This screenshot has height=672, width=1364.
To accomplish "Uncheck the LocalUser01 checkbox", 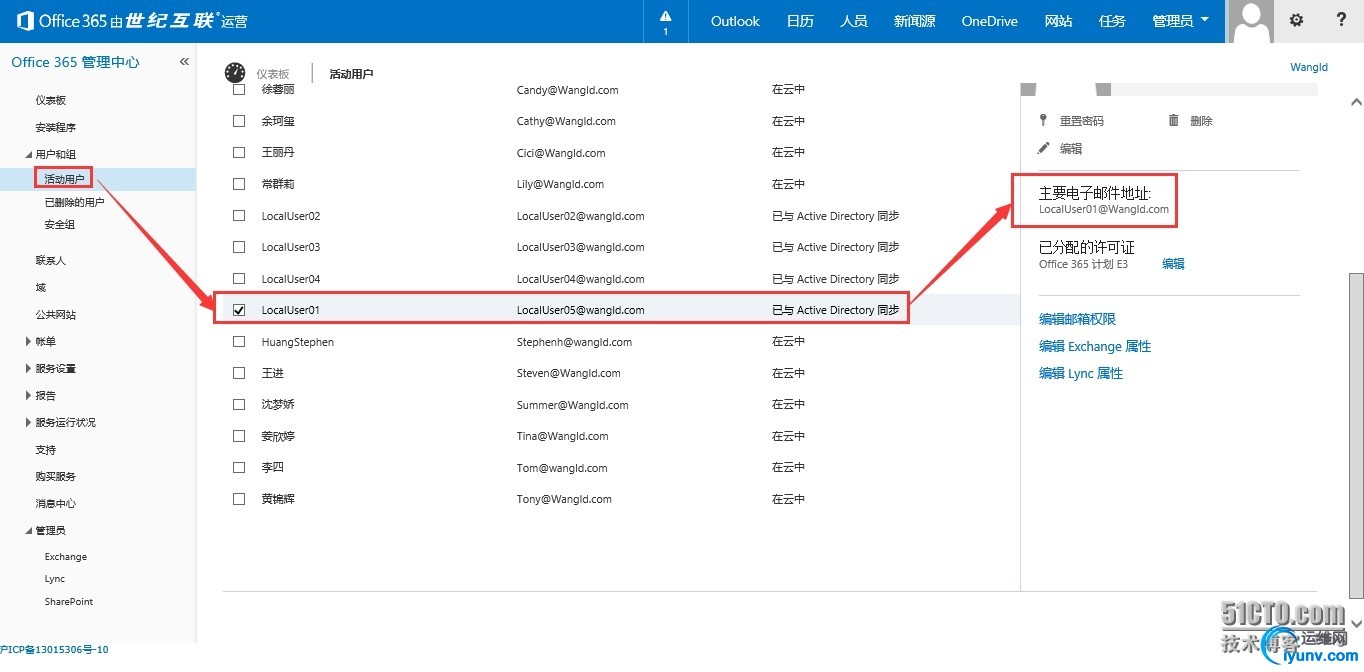I will click(239, 310).
